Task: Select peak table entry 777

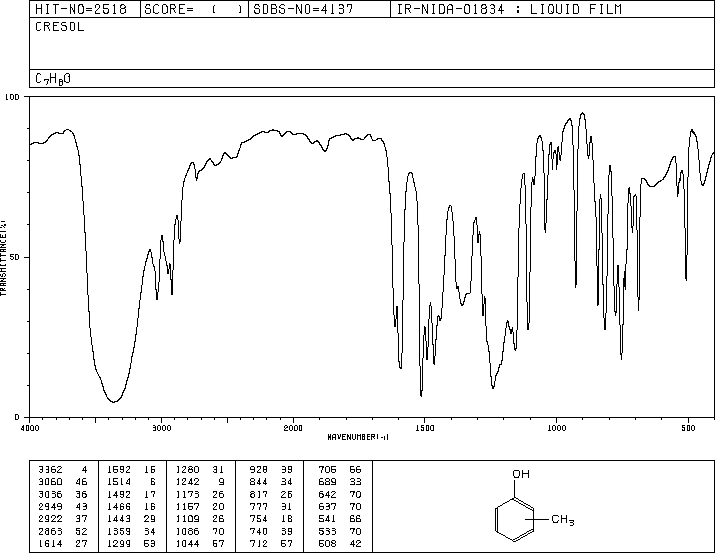Action: pos(259,506)
